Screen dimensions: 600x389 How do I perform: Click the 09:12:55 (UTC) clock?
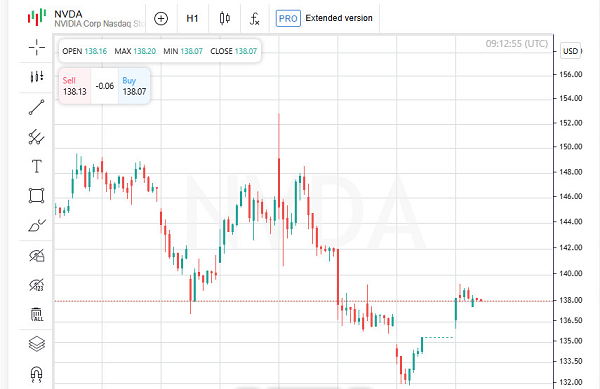[517, 44]
